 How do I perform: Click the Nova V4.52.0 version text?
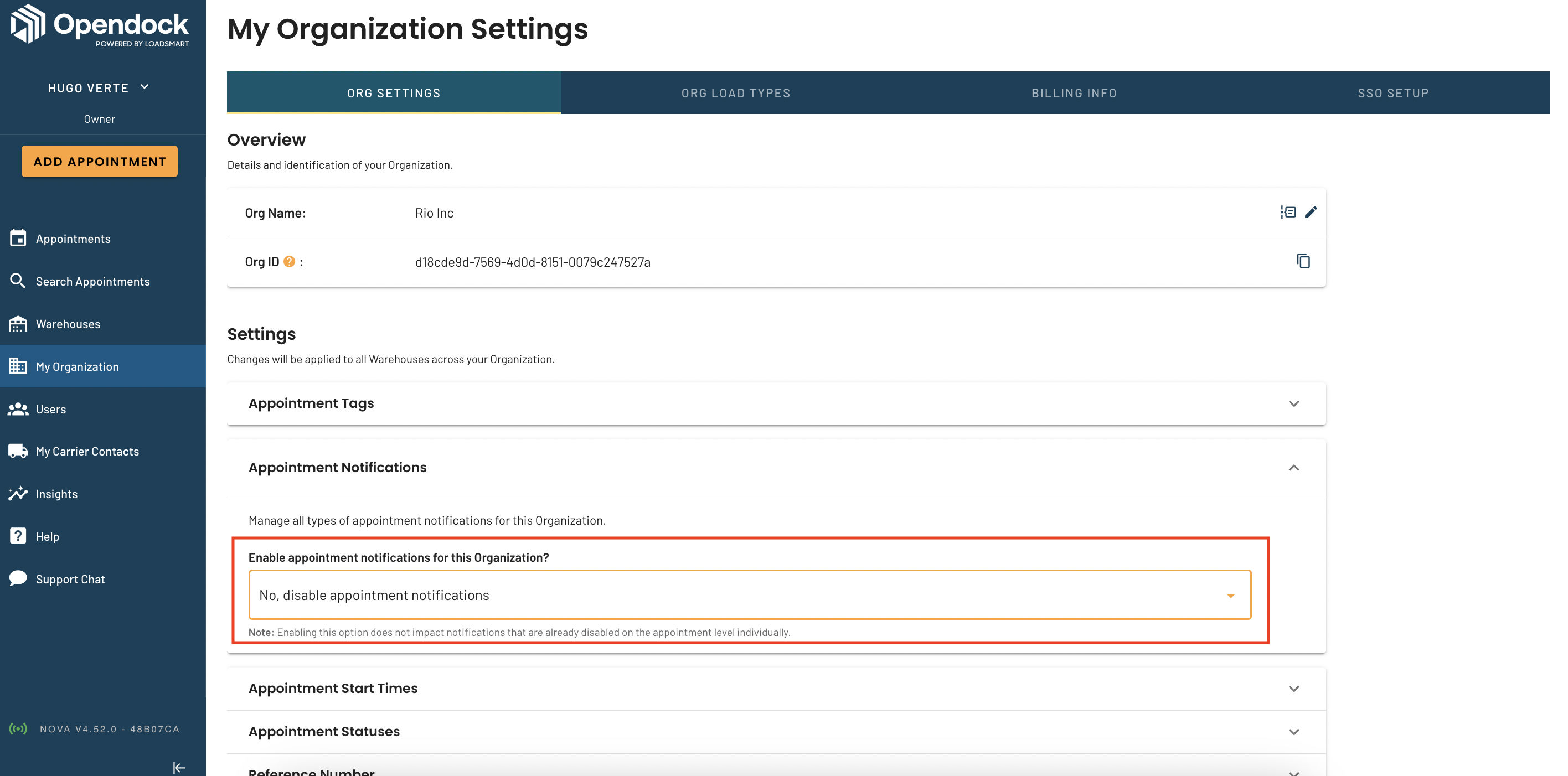pyautogui.click(x=110, y=728)
